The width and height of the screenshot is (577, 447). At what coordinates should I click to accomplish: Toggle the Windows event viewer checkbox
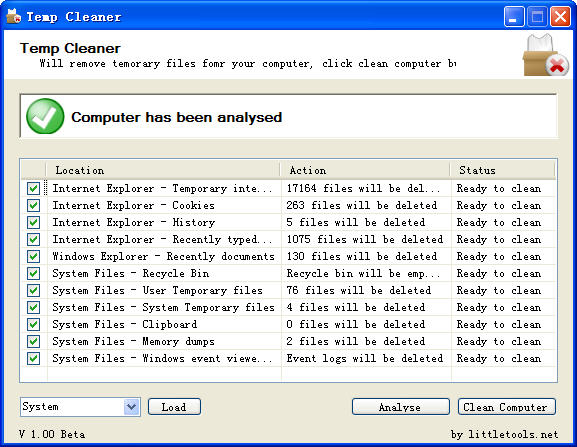pos(33,359)
